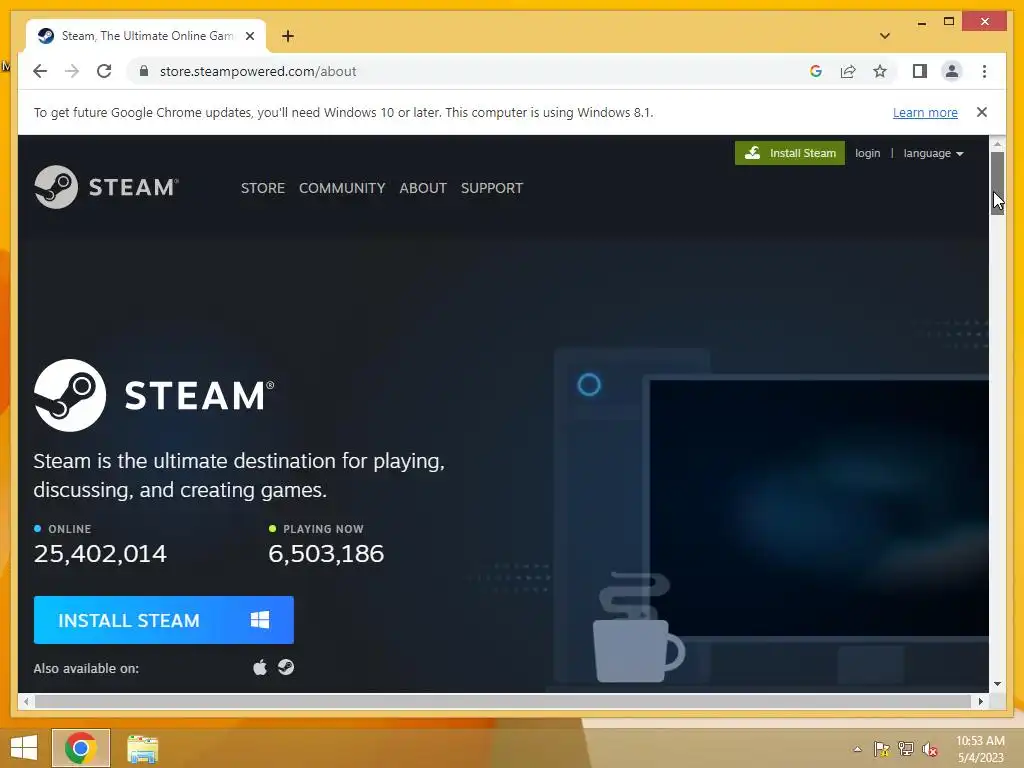Image resolution: width=1024 pixels, height=768 pixels.
Task: Click horizontal scroll right arrow
Action: click(x=980, y=701)
